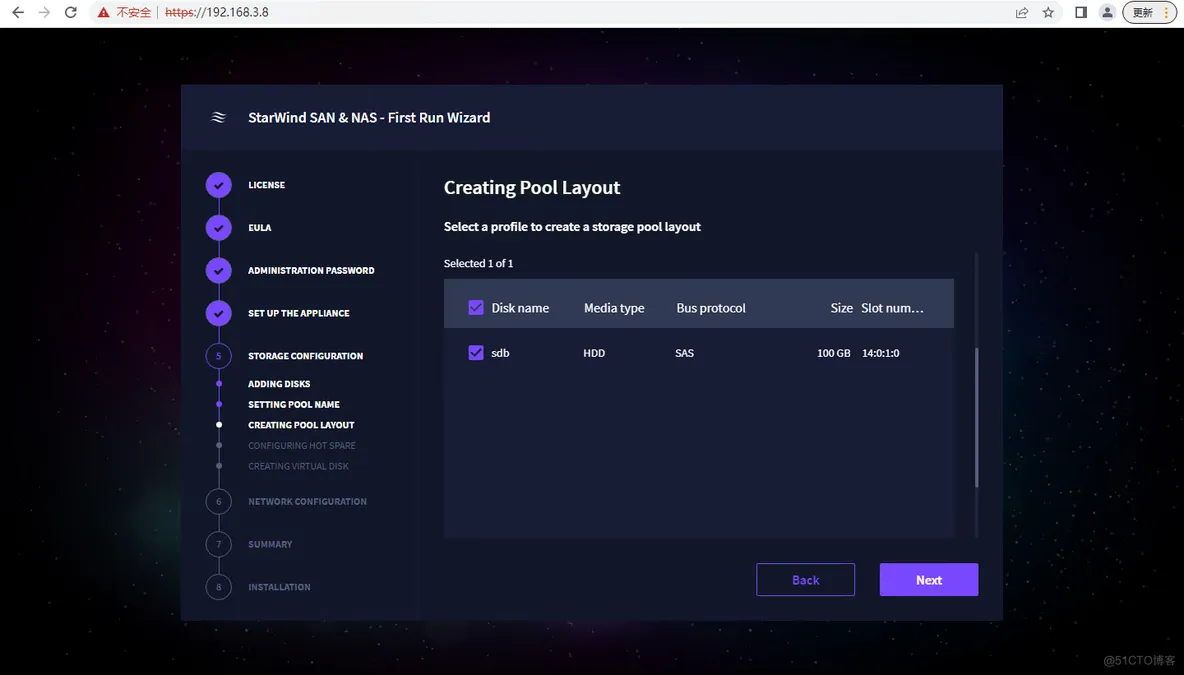Select the Adding Disks substep
This screenshot has width=1184, height=675.
tap(279, 384)
